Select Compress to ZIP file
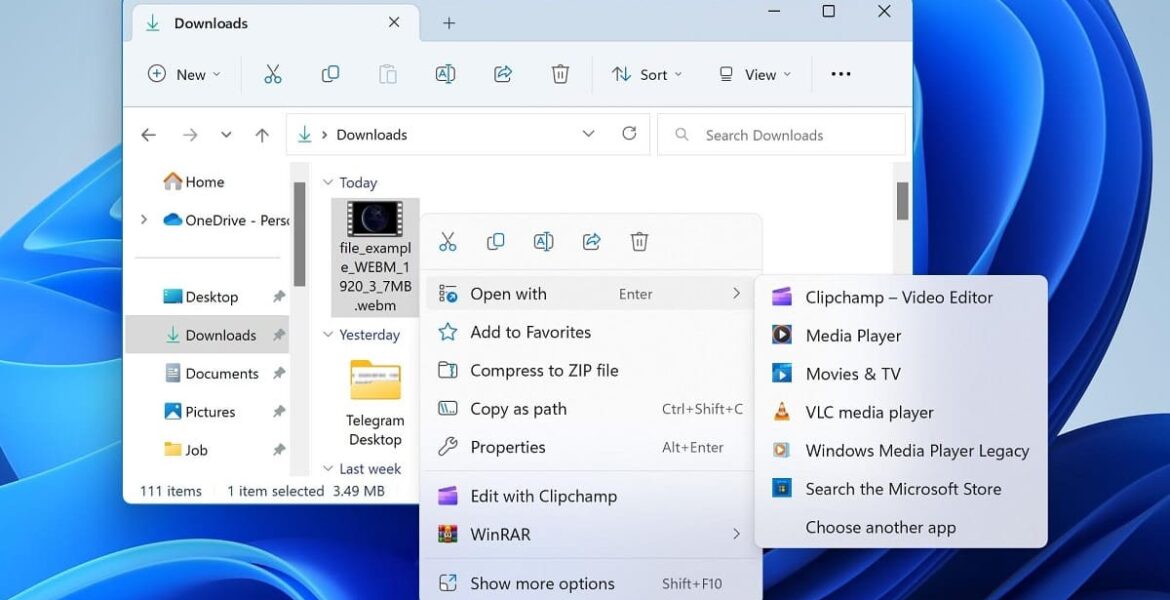This screenshot has height=600, width=1170. (x=544, y=370)
